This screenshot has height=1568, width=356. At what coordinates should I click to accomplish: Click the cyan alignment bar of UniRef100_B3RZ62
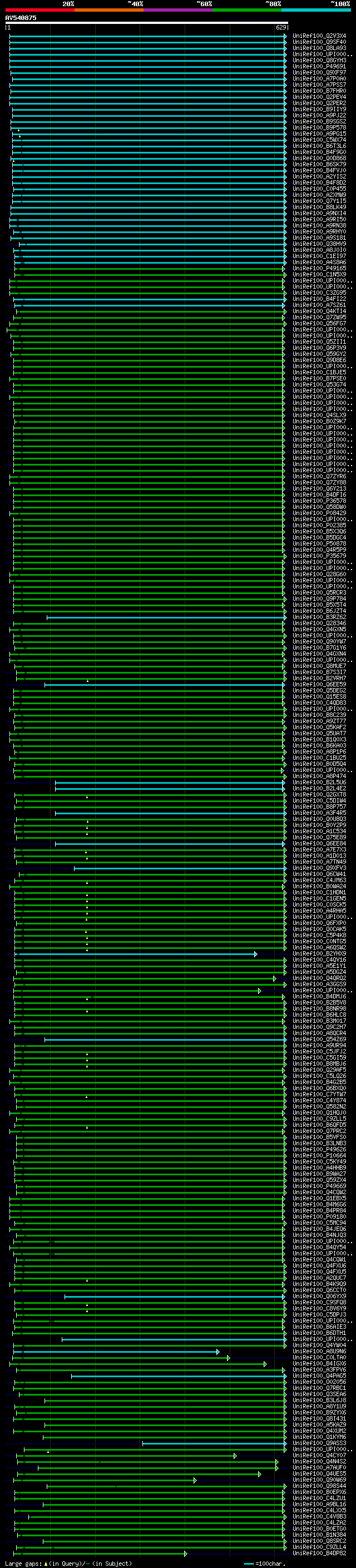coord(166,617)
